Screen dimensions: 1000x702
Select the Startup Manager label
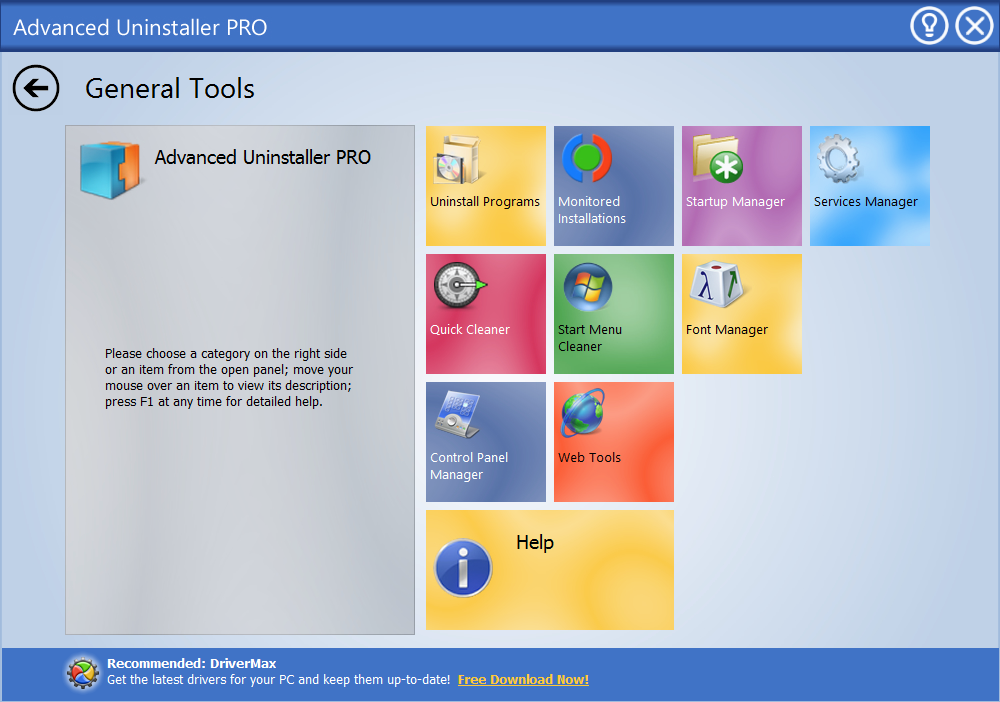pyautogui.click(x=735, y=201)
